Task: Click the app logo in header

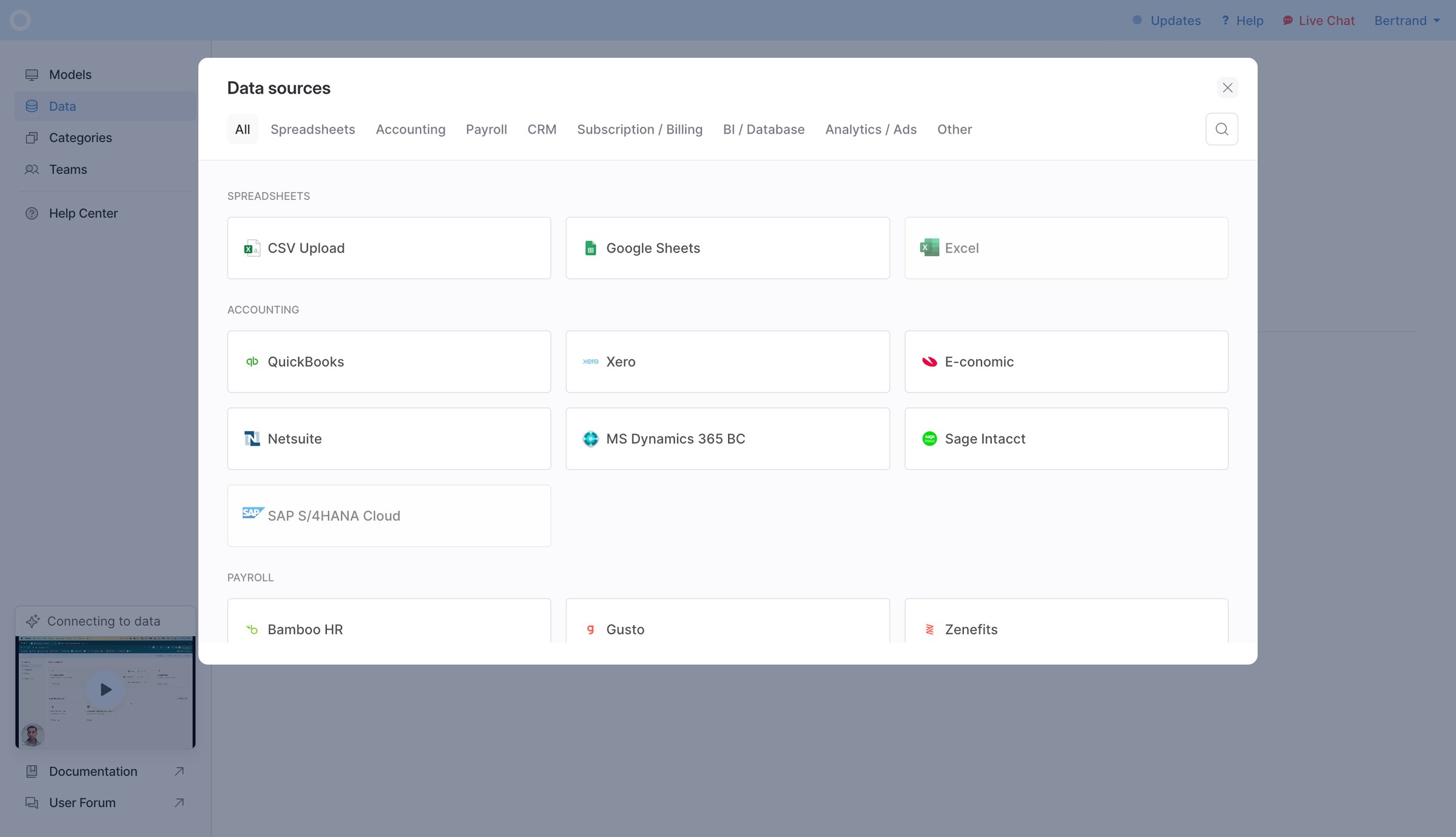Action: click(x=20, y=20)
